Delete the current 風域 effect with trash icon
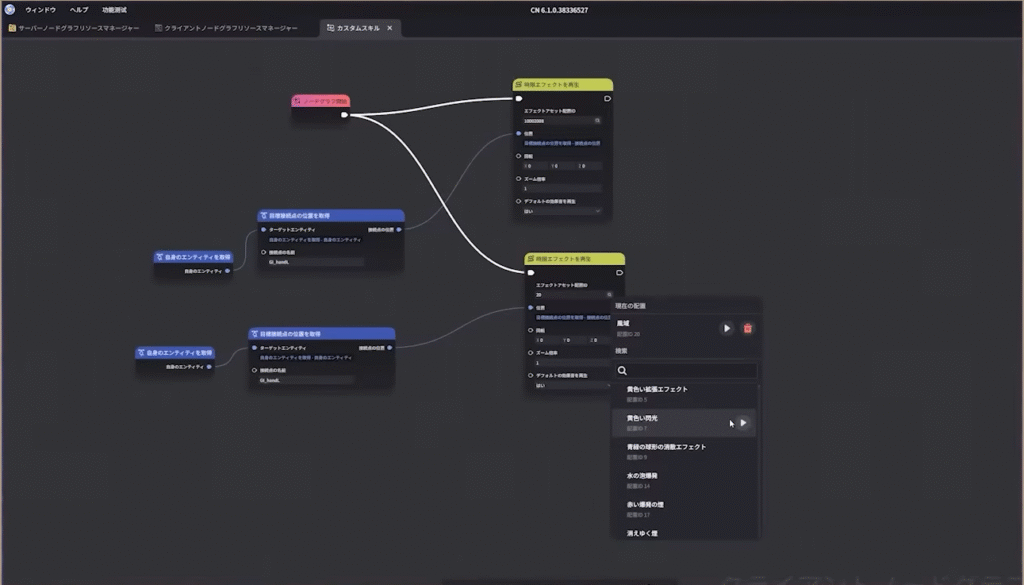 tap(748, 328)
